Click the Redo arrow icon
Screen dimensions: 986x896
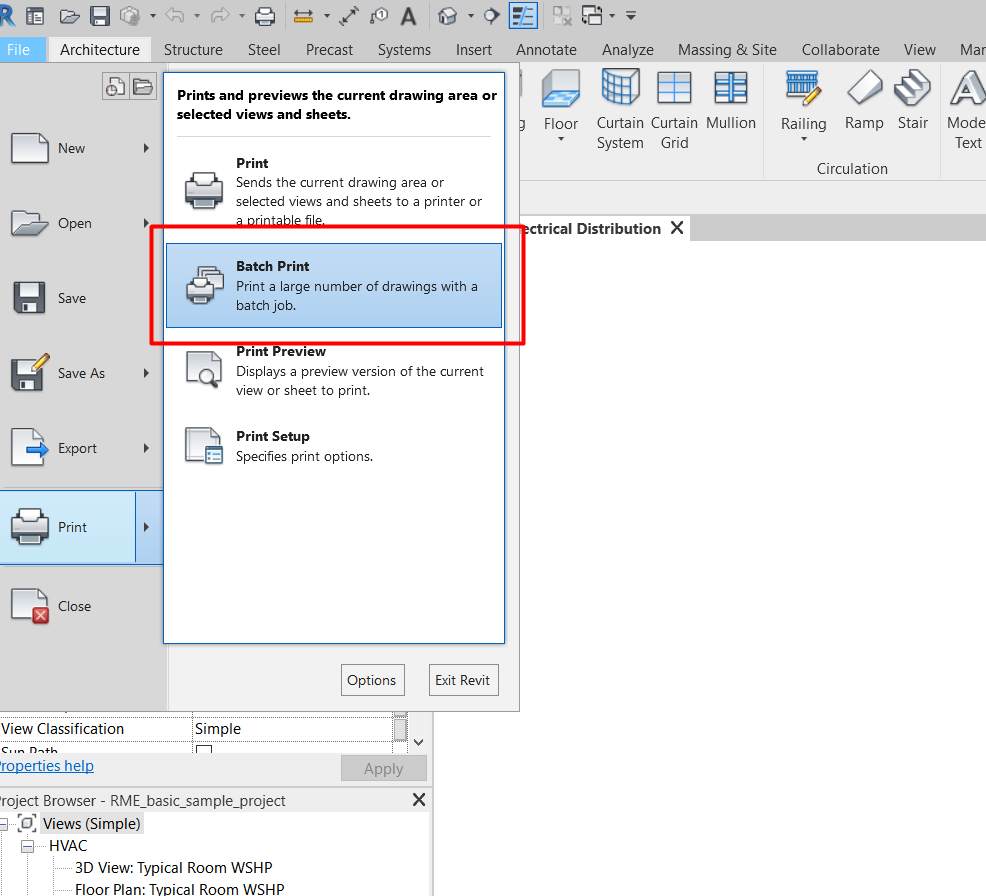point(220,16)
